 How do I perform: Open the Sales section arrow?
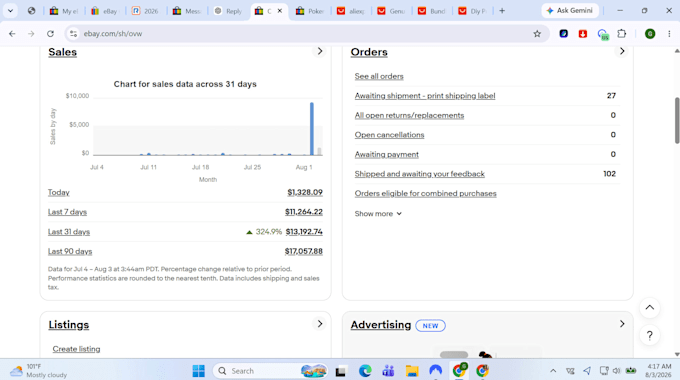(x=320, y=51)
